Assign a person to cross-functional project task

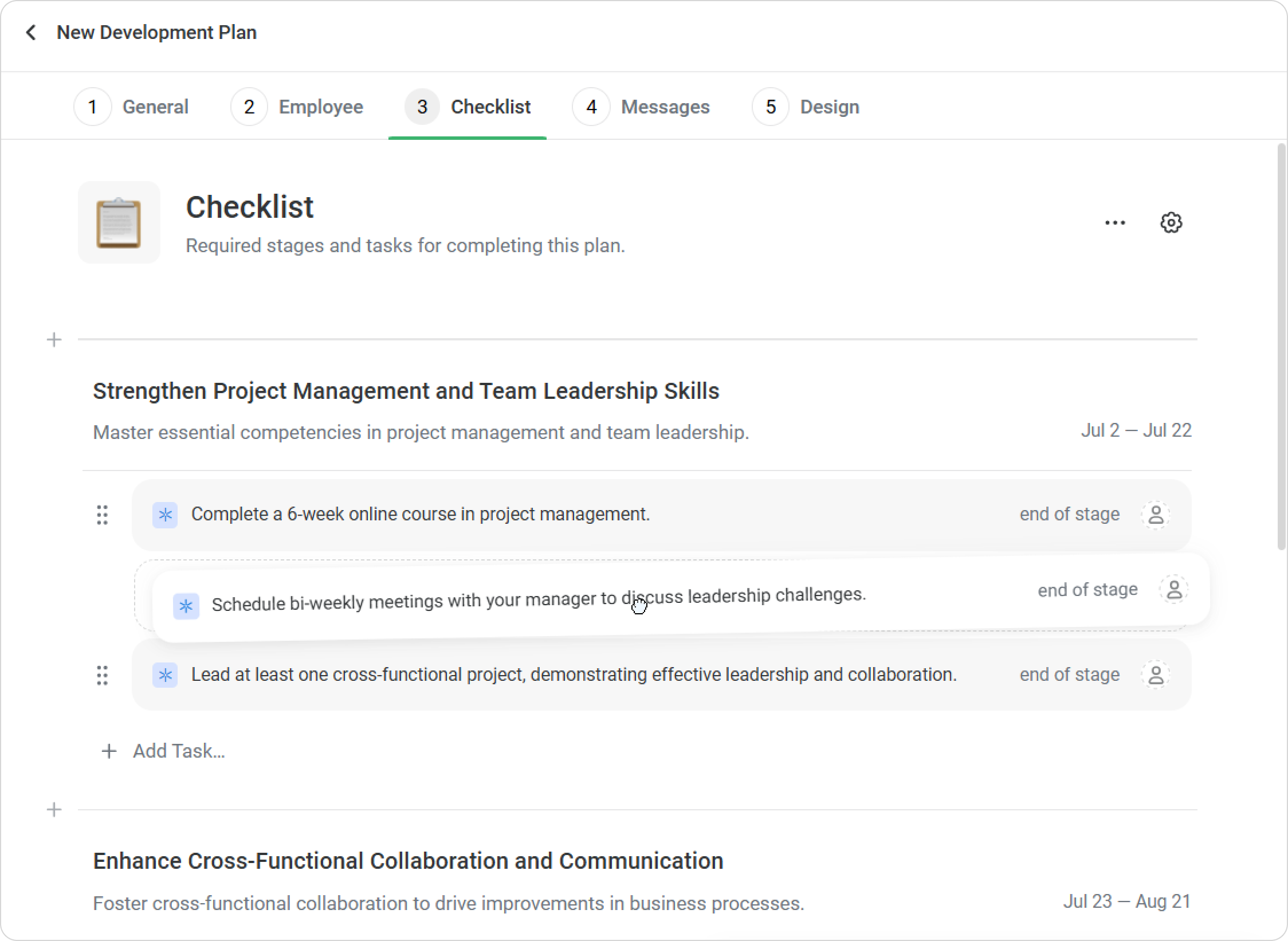(x=1156, y=675)
